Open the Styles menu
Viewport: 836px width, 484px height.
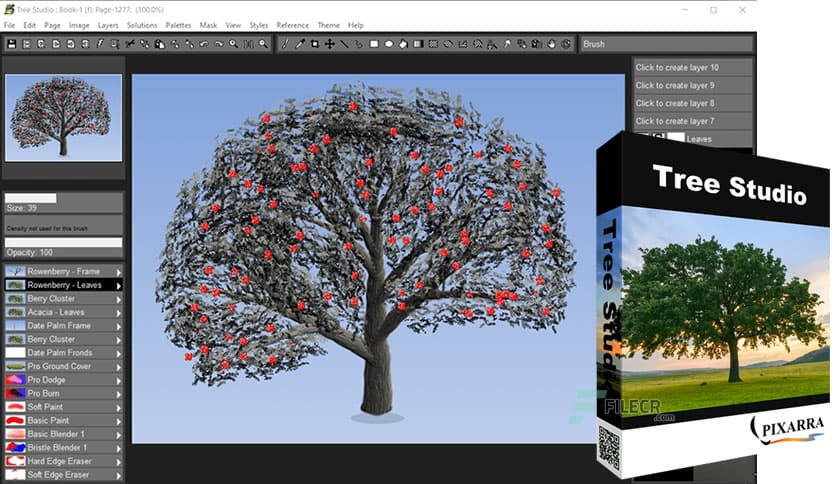pos(259,25)
